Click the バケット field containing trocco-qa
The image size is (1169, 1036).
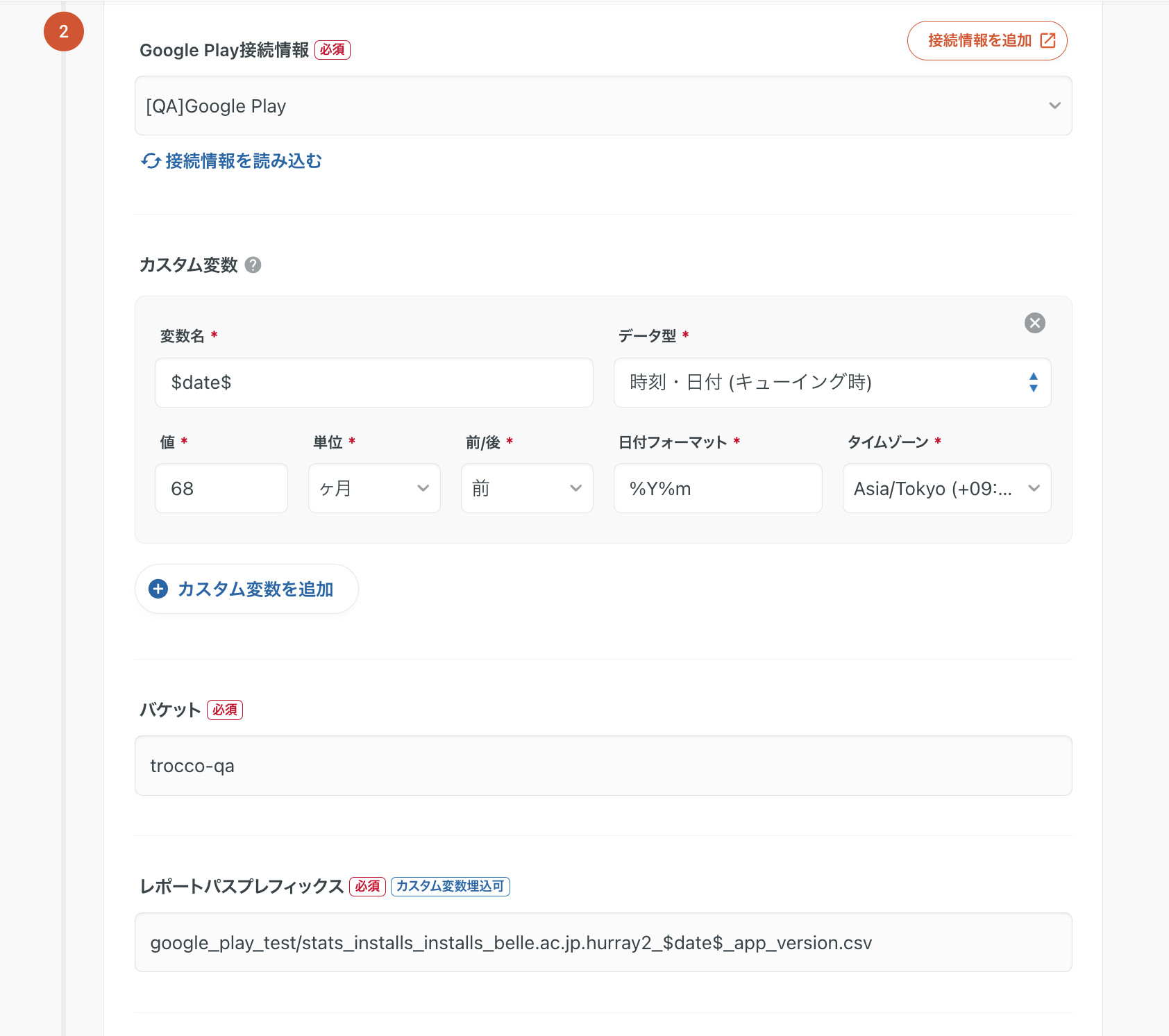coord(603,765)
